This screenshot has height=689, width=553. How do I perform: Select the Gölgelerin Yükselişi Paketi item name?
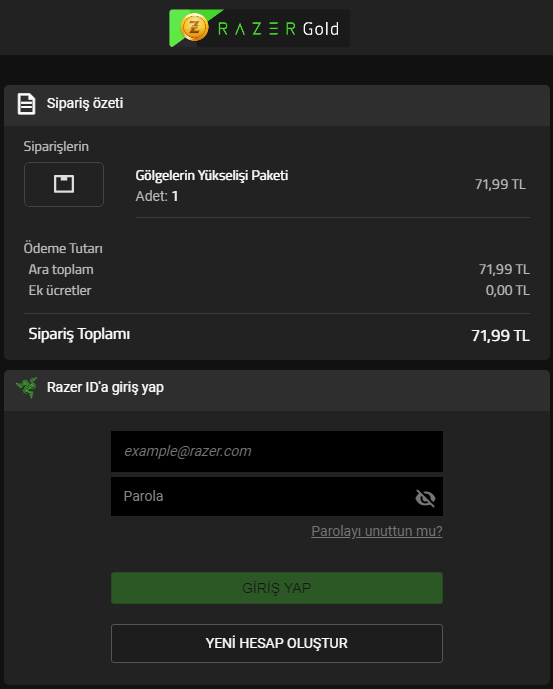tap(211, 175)
